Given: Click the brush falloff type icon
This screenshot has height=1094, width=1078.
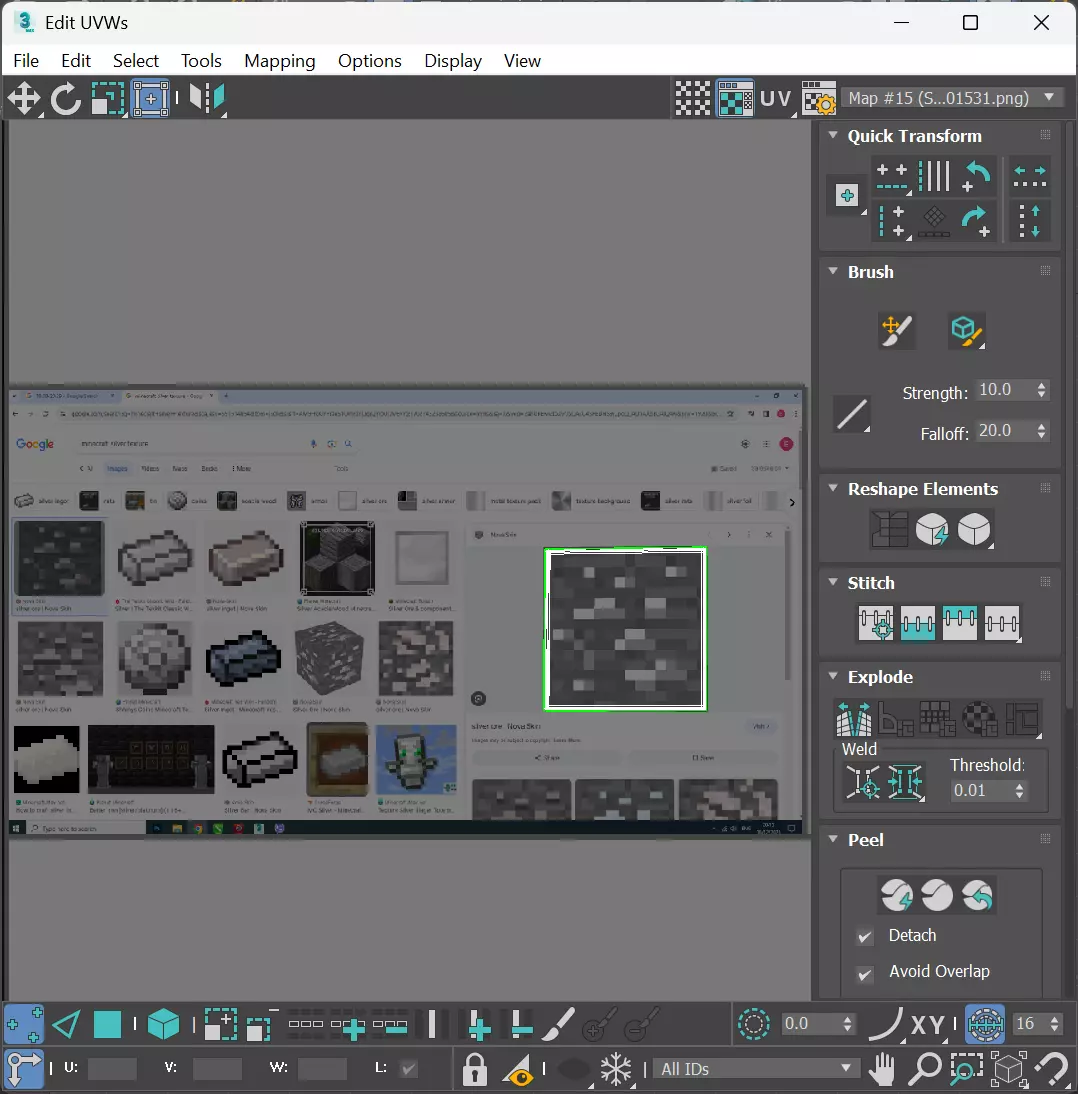Looking at the screenshot, I should pyautogui.click(x=852, y=414).
